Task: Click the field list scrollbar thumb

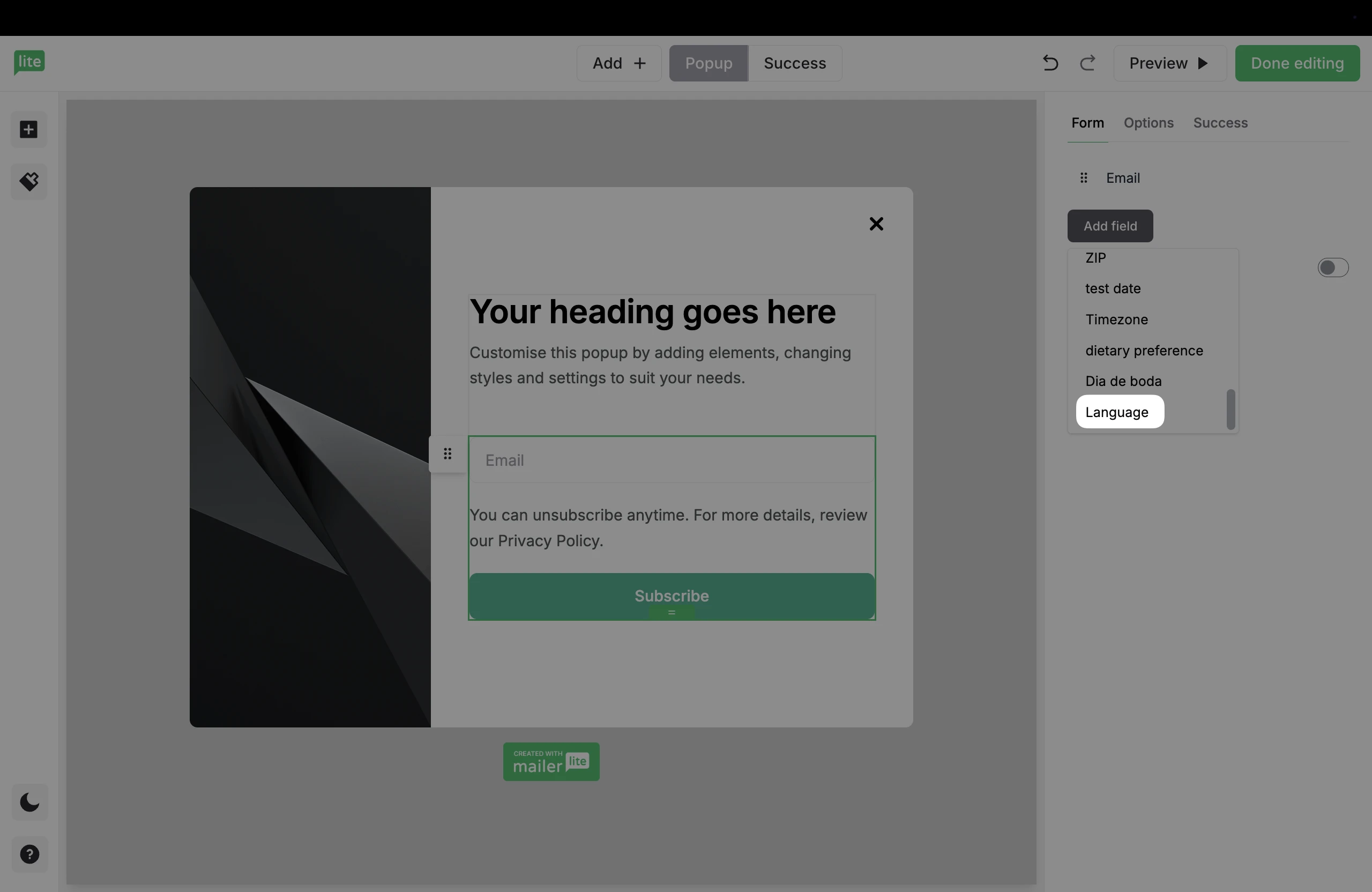Action: click(1230, 410)
